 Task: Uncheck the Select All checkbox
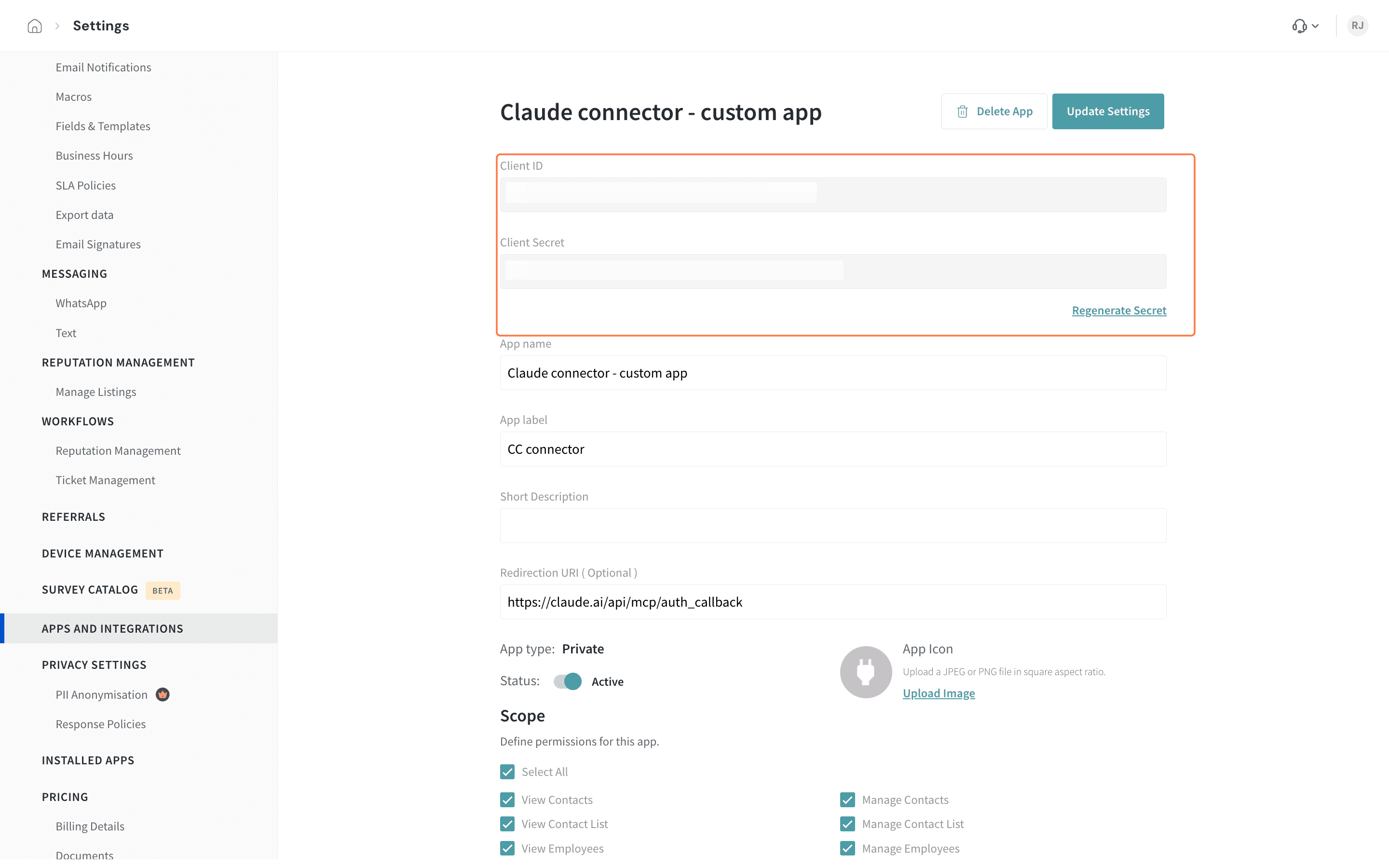tap(507, 772)
